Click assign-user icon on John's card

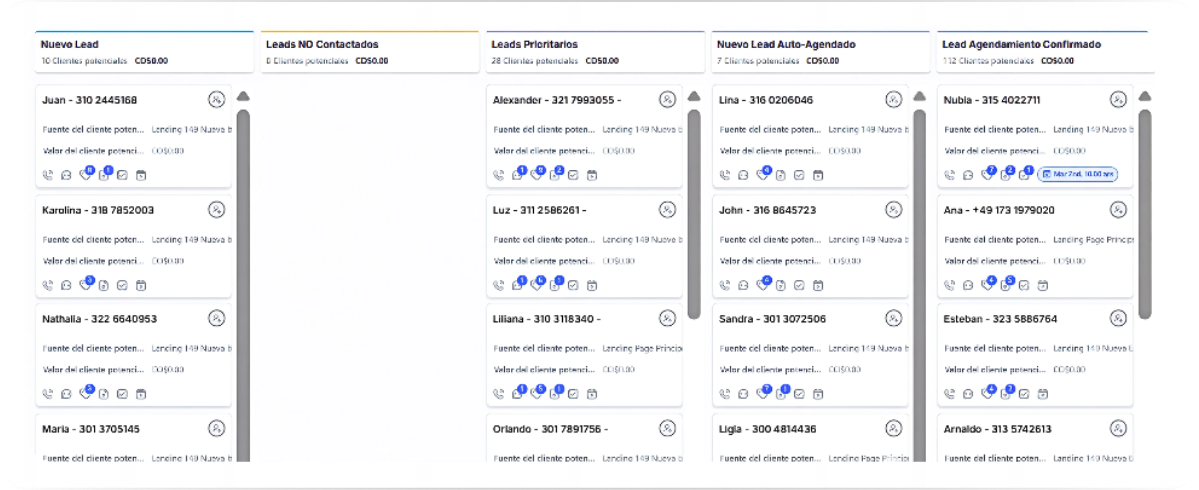click(x=894, y=209)
